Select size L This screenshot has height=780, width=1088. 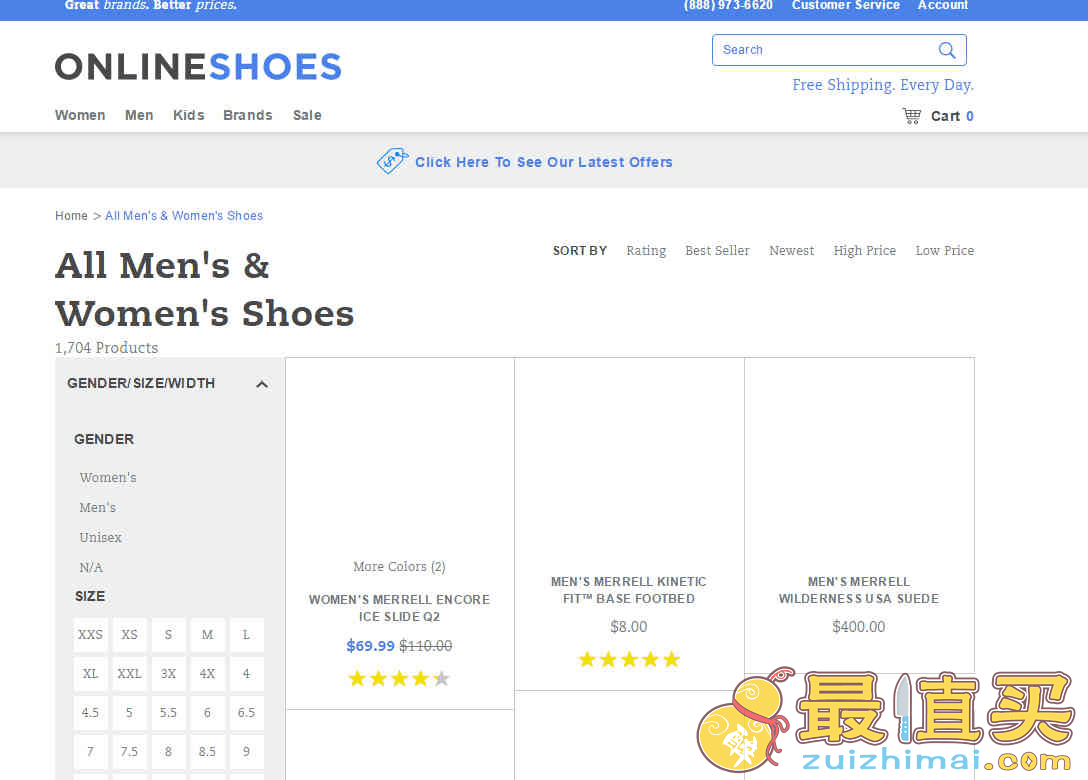coord(246,634)
